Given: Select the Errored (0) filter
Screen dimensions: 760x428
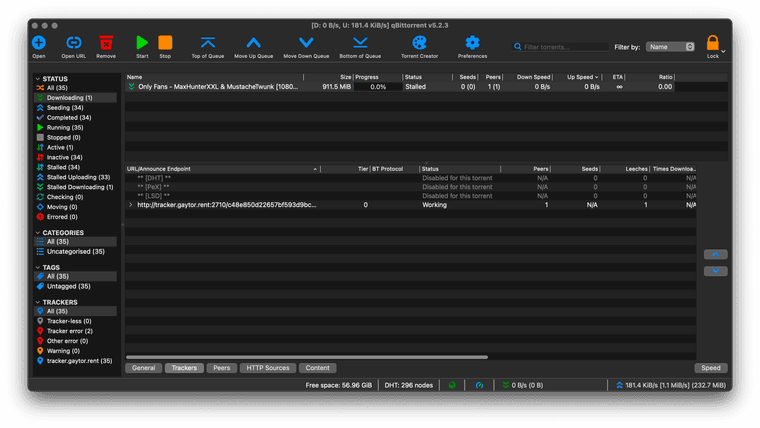Looking at the screenshot, I should tap(75, 217).
